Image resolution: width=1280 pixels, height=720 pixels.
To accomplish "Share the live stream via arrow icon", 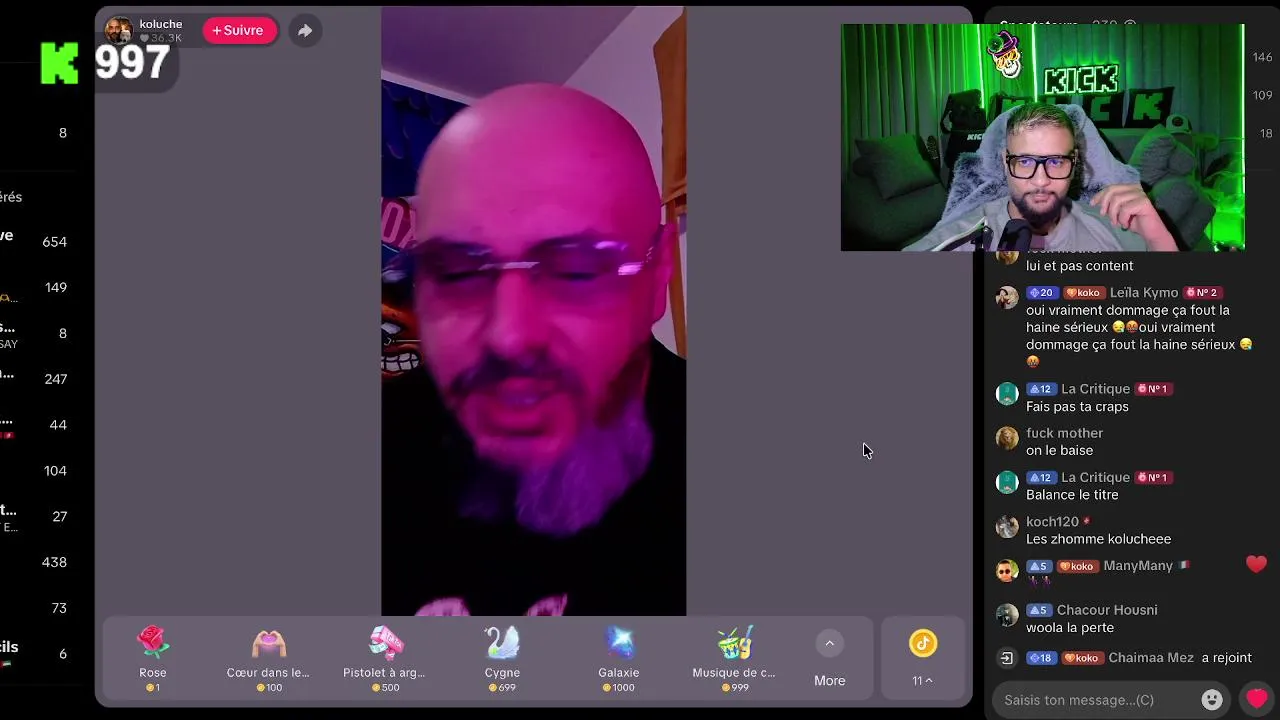I will pyautogui.click(x=305, y=30).
